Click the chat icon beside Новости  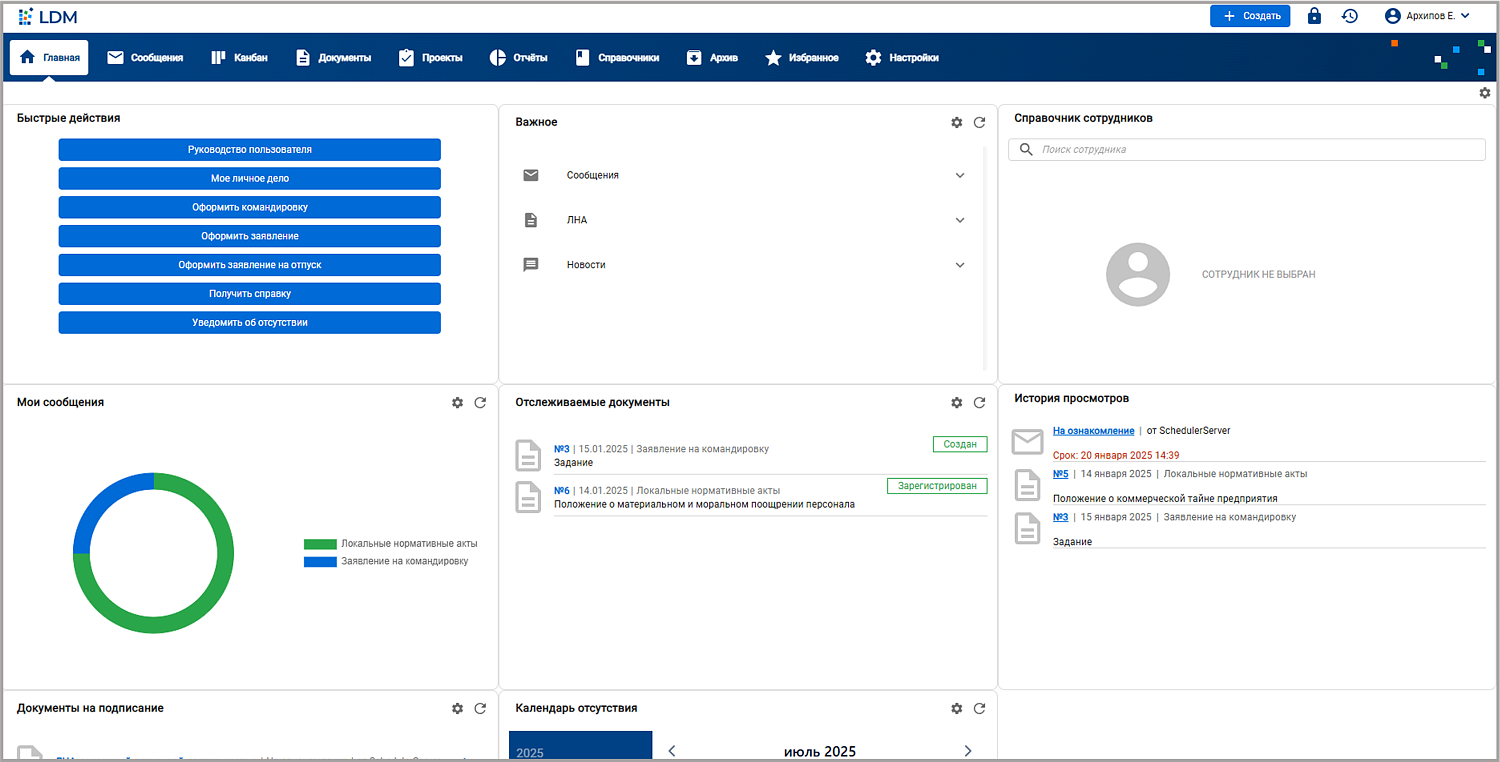pos(531,265)
